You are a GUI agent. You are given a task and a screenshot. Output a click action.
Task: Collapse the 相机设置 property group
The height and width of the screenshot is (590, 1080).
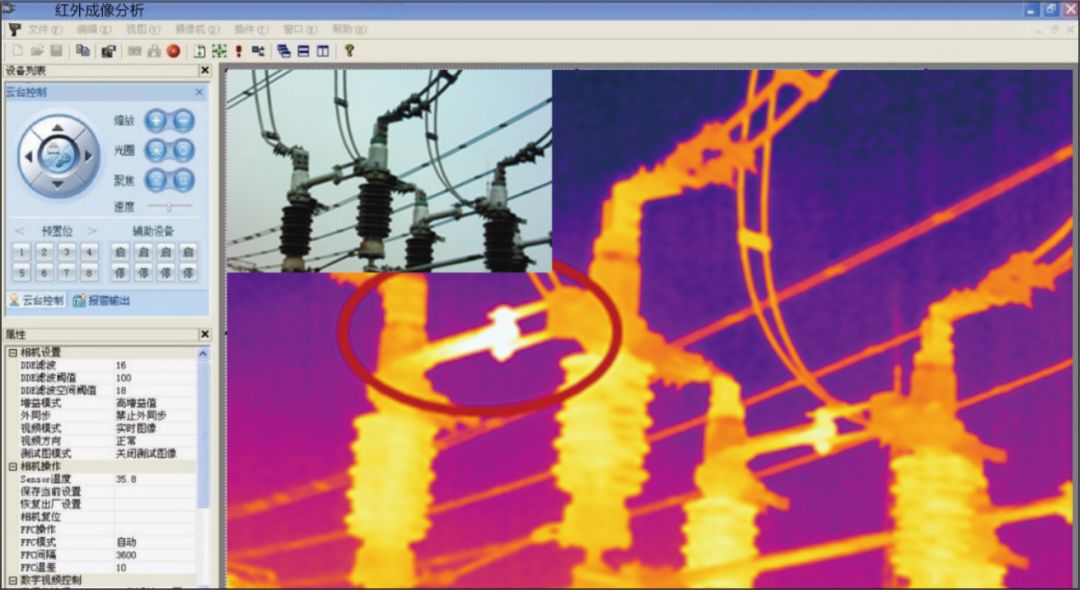[x=12, y=353]
